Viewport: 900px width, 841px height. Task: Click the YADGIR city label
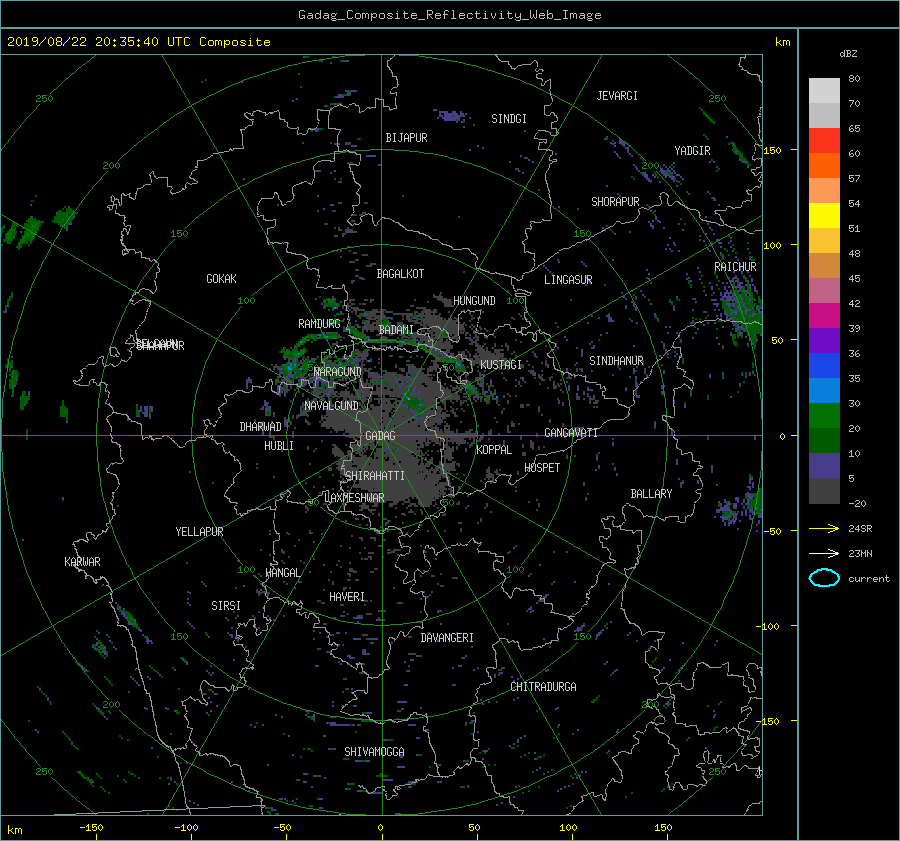pyautogui.click(x=692, y=151)
